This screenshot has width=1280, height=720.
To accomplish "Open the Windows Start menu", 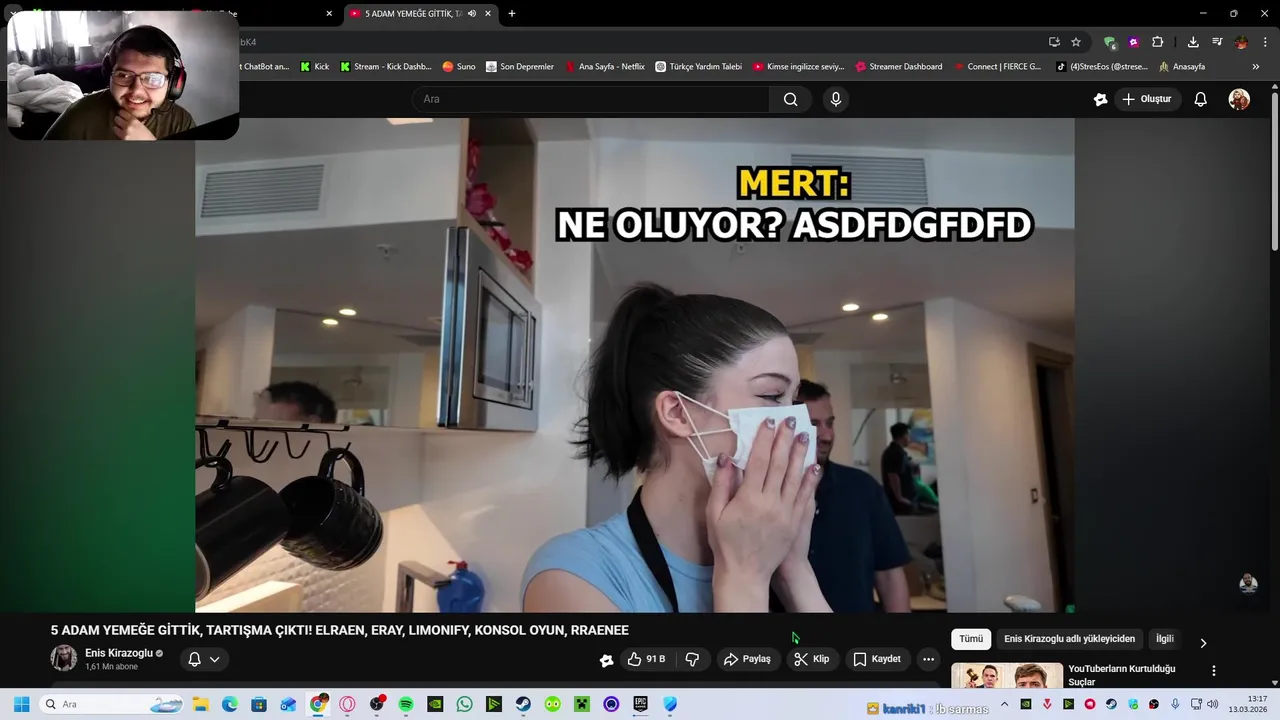I will (x=21, y=704).
